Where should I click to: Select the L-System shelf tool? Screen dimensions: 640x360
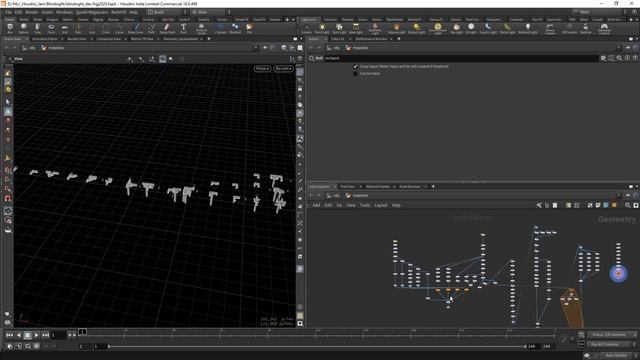(x=220, y=29)
